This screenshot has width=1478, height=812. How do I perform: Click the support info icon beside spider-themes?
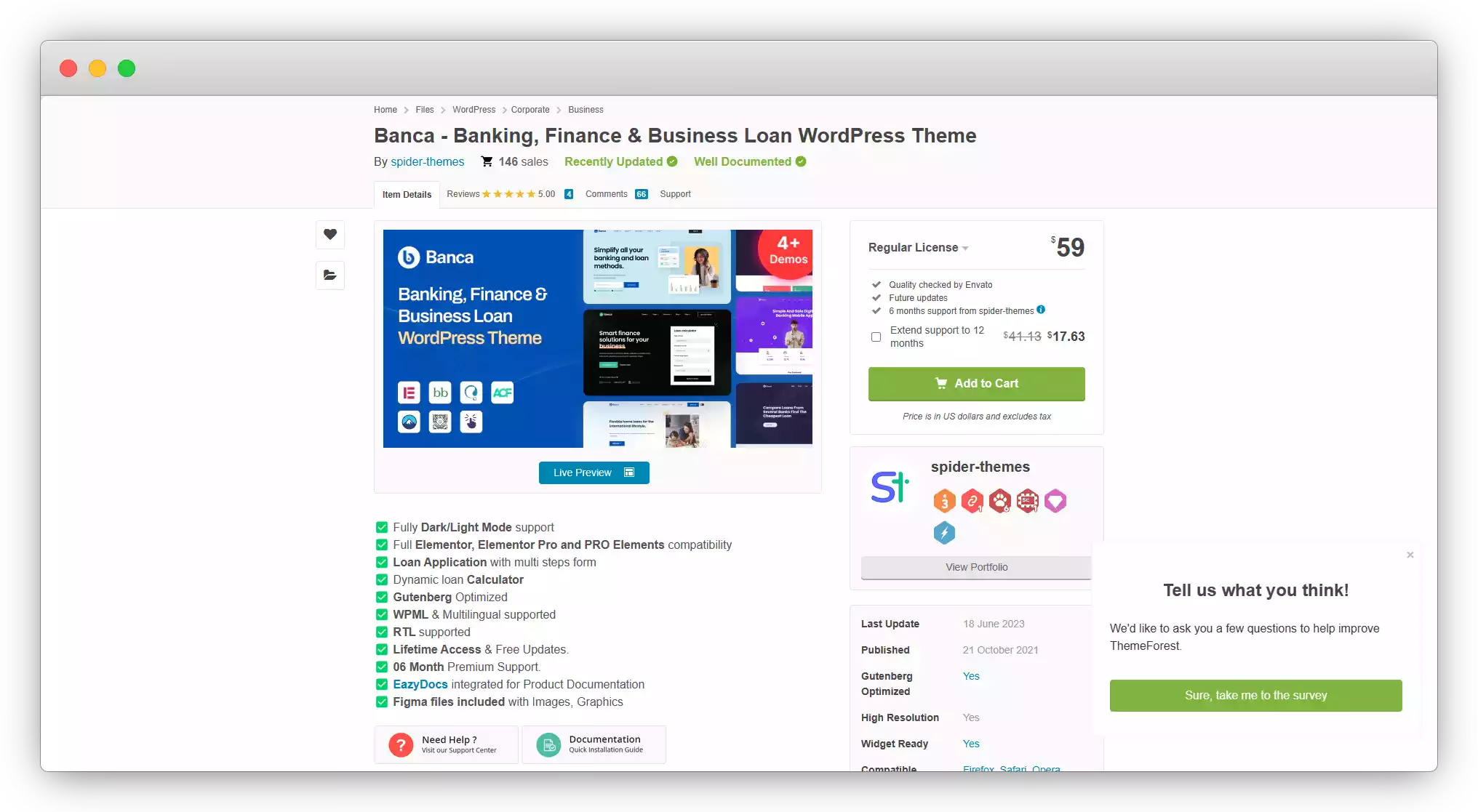pyautogui.click(x=1041, y=310)
